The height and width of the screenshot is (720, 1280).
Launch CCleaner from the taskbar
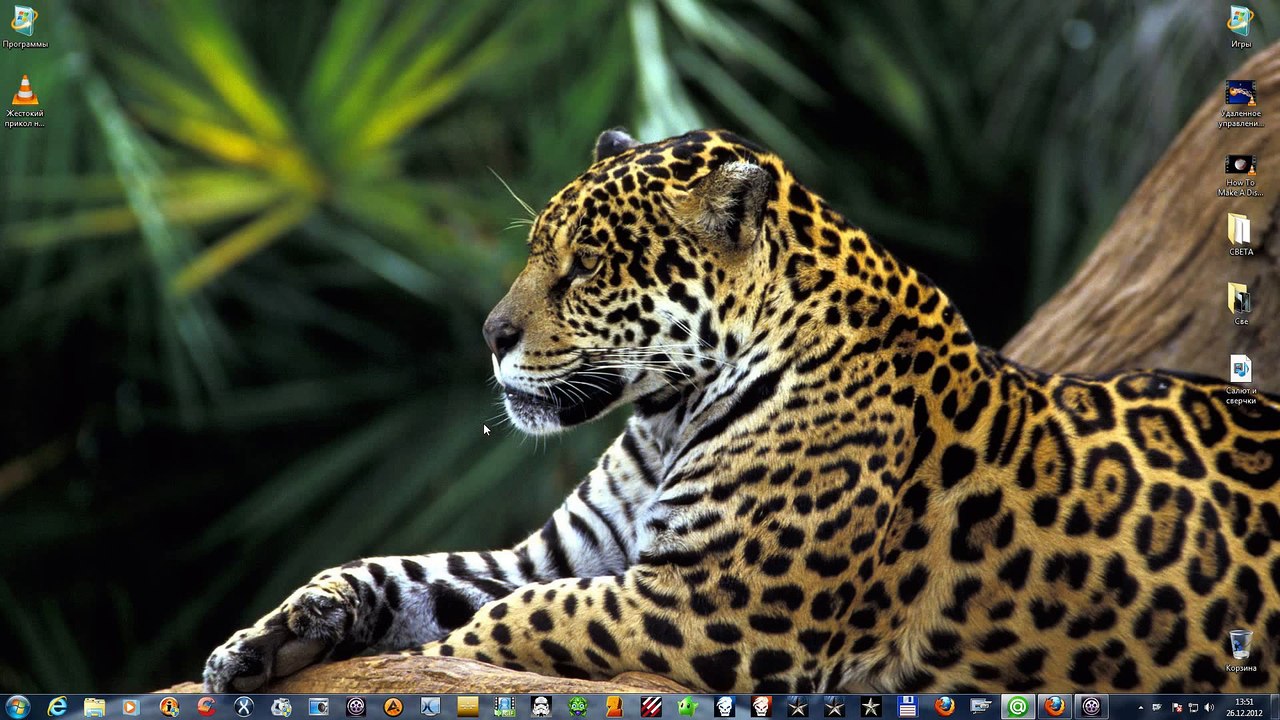click(x=206, y=707)
